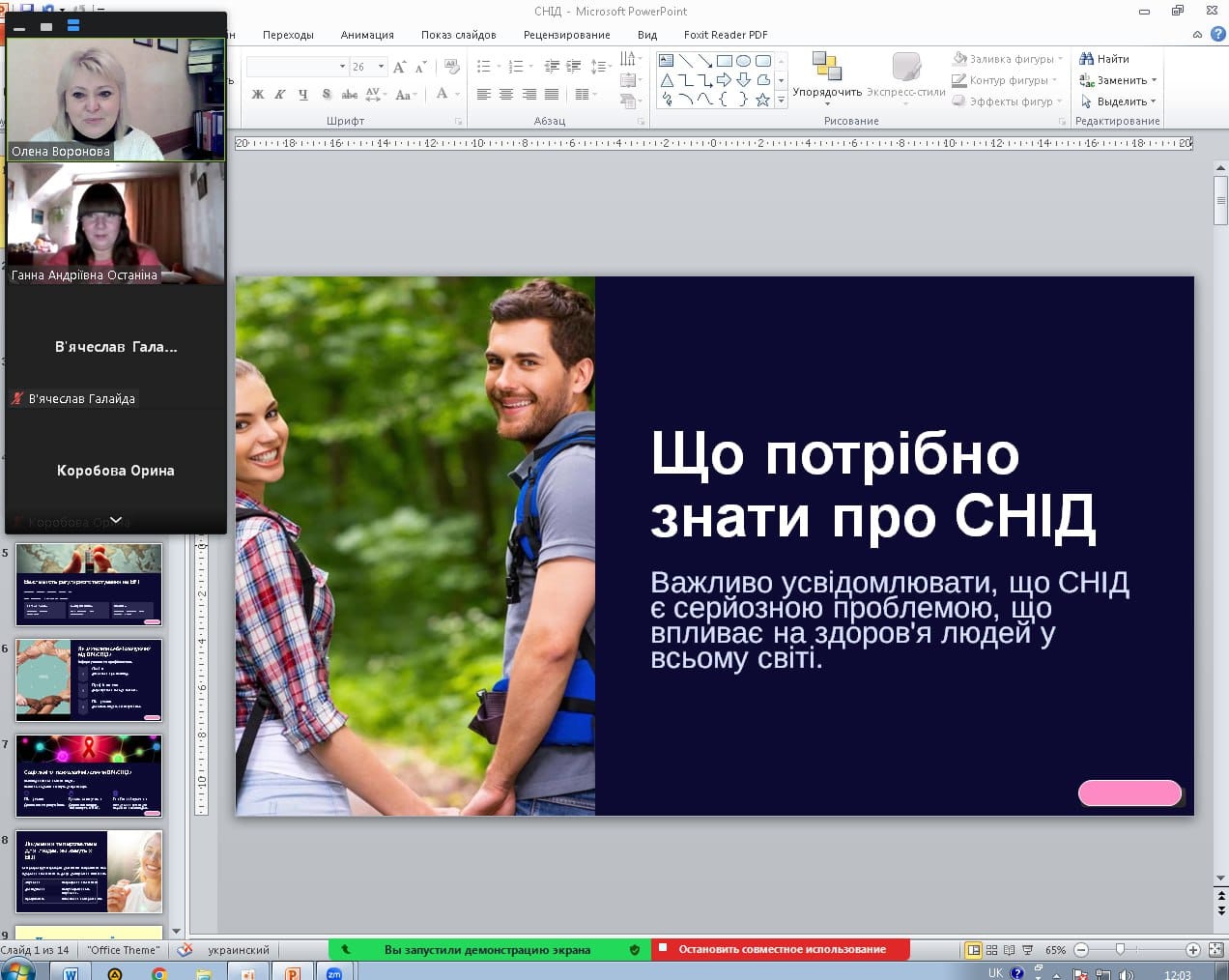Click the pink button on the slide

1129,793
